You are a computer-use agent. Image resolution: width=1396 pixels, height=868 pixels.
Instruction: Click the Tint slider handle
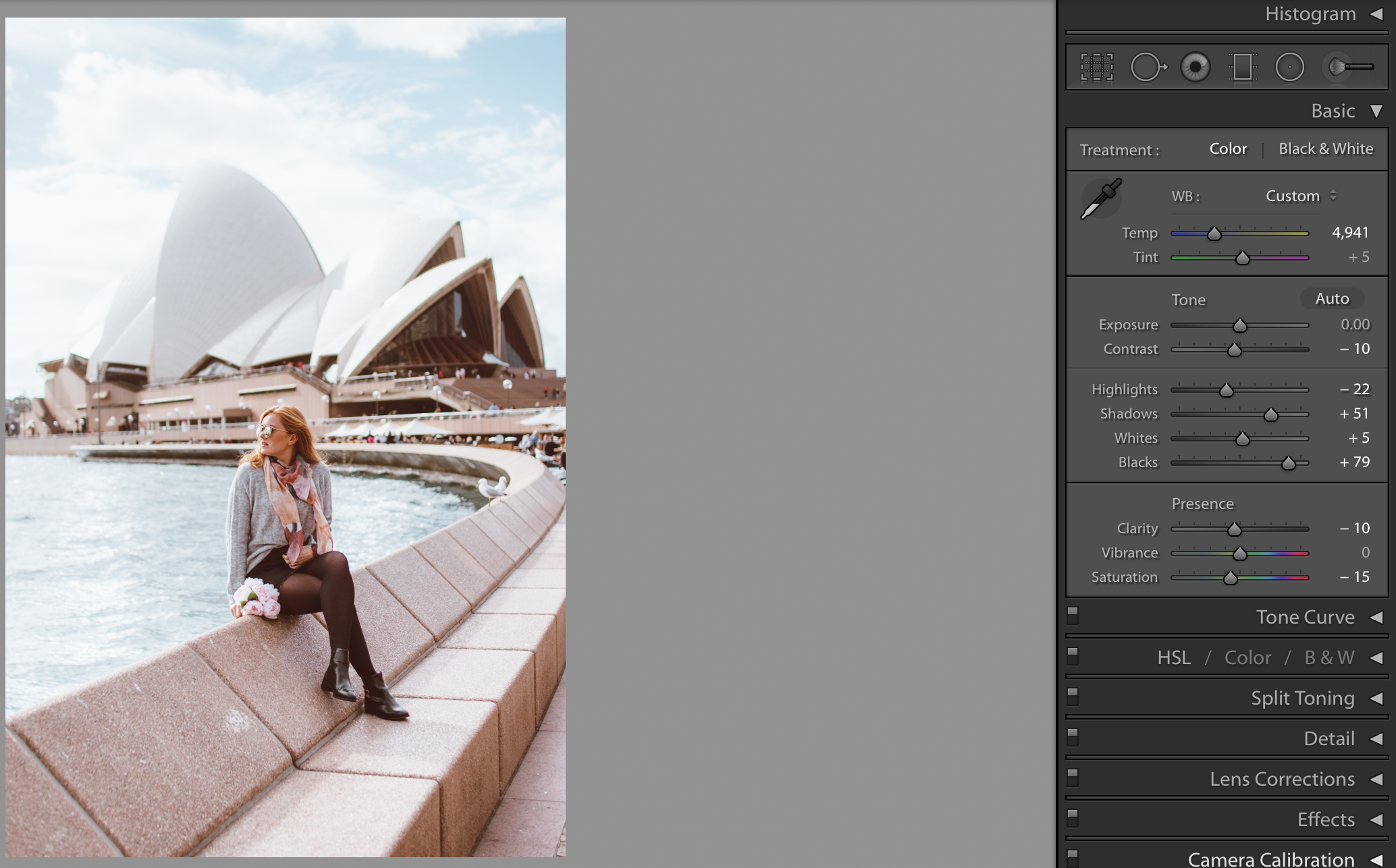pos(1243,258)
